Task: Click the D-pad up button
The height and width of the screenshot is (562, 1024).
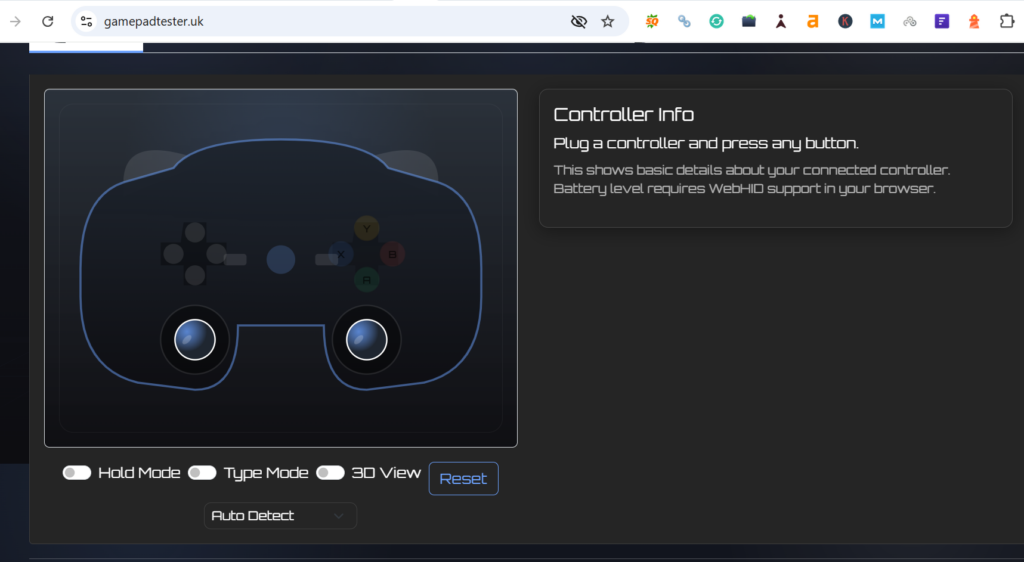Action: point(195,232)
